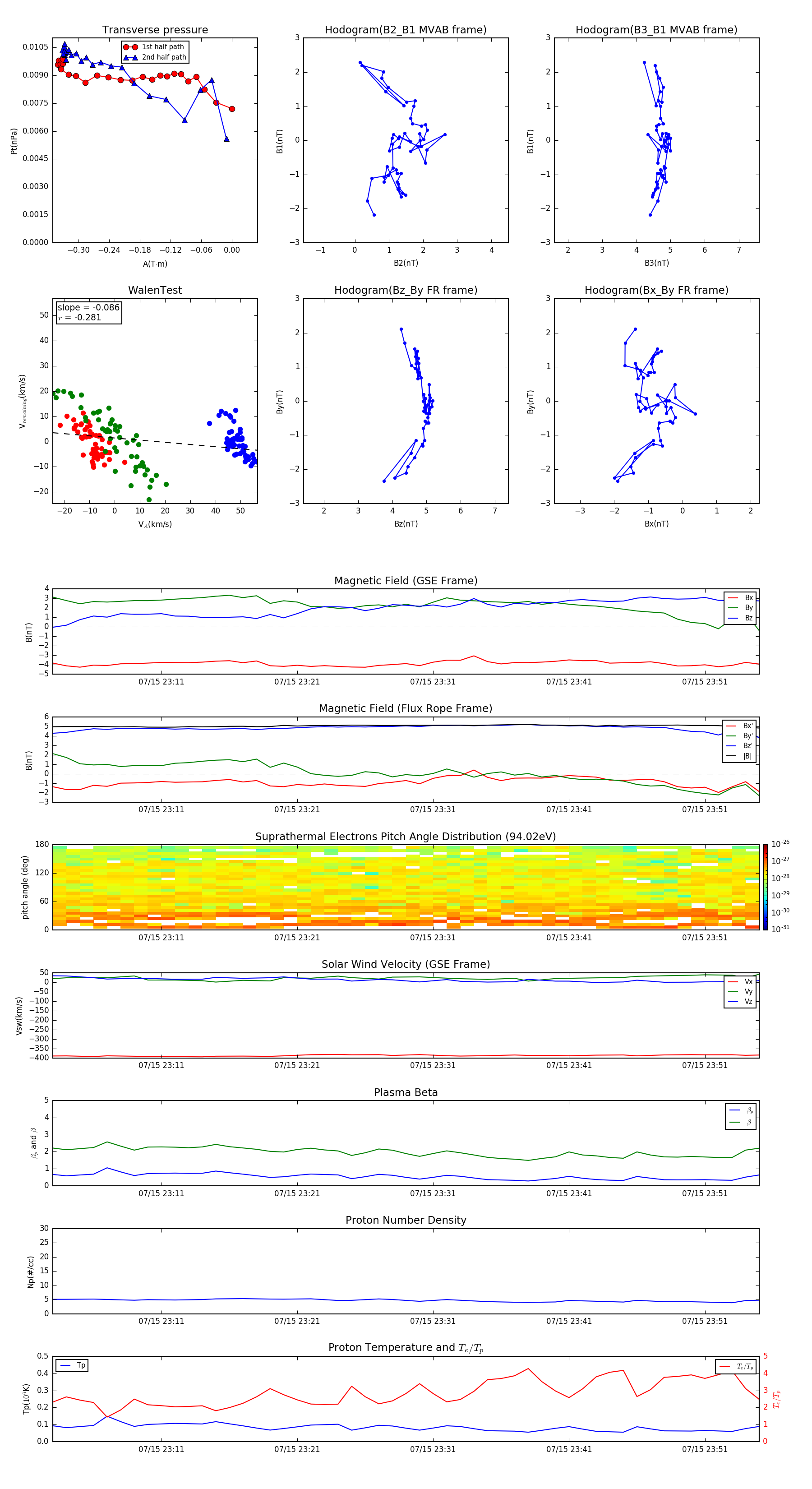
Task: Click the "Bz(nT)" x-axis label
Action: pos(406,524)
